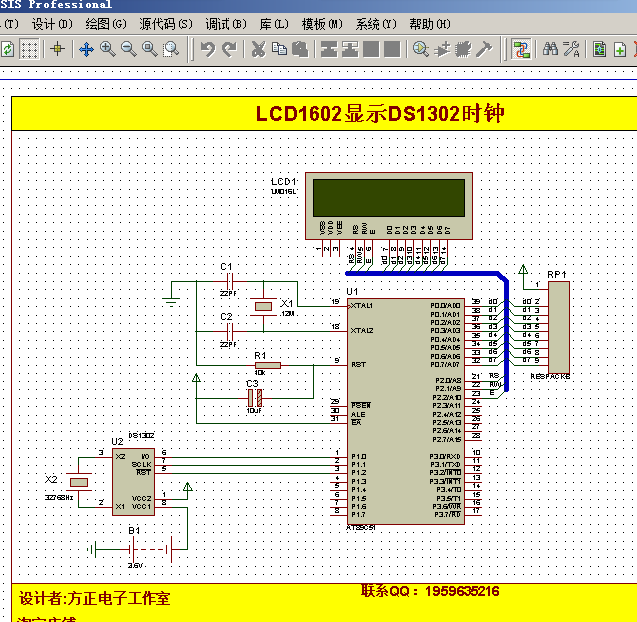Undo the last action
This screenshot has width=637, height=622.
point(208,50)
